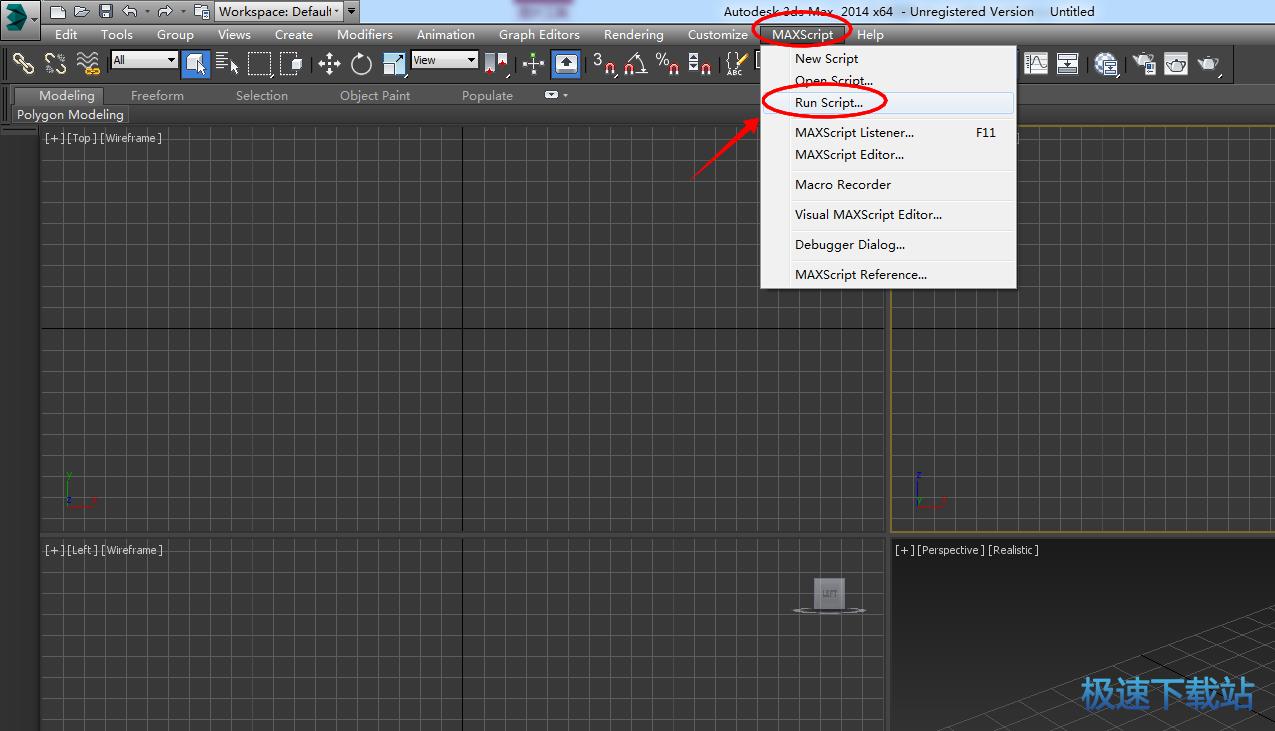Viewport: 1275px width, 731px height.
Task: Open the Rendered Frame Window teapot icon
Action: 1176,64
